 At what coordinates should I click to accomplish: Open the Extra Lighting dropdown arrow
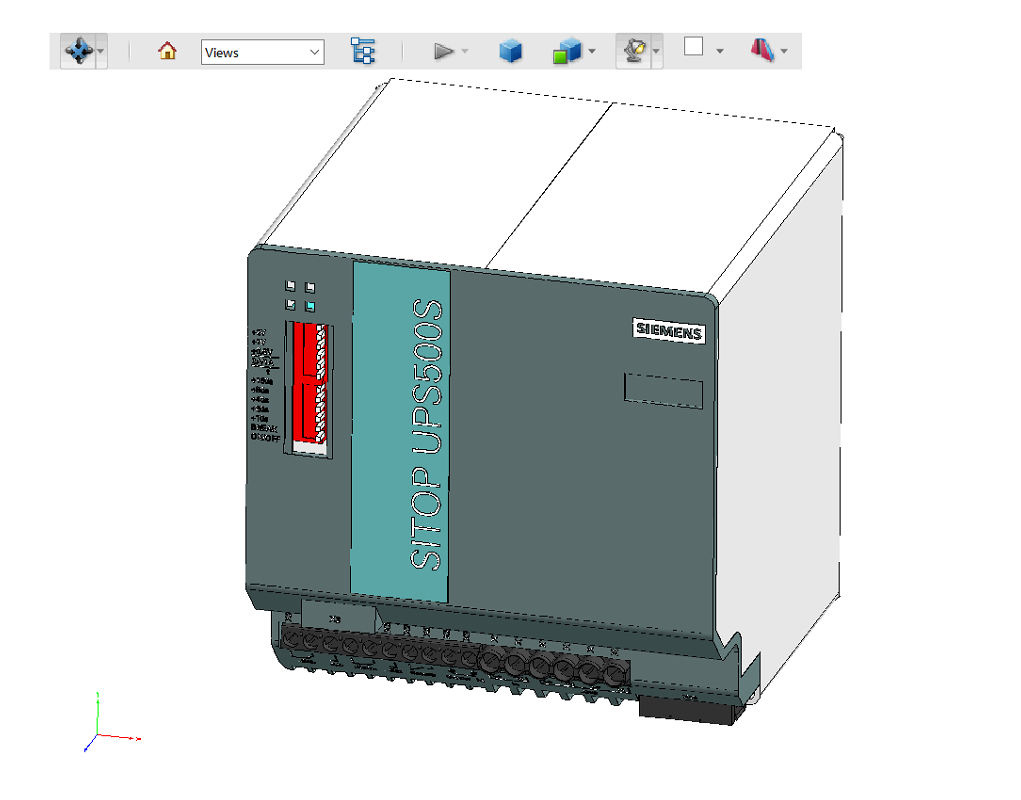(x=657, y=52)
